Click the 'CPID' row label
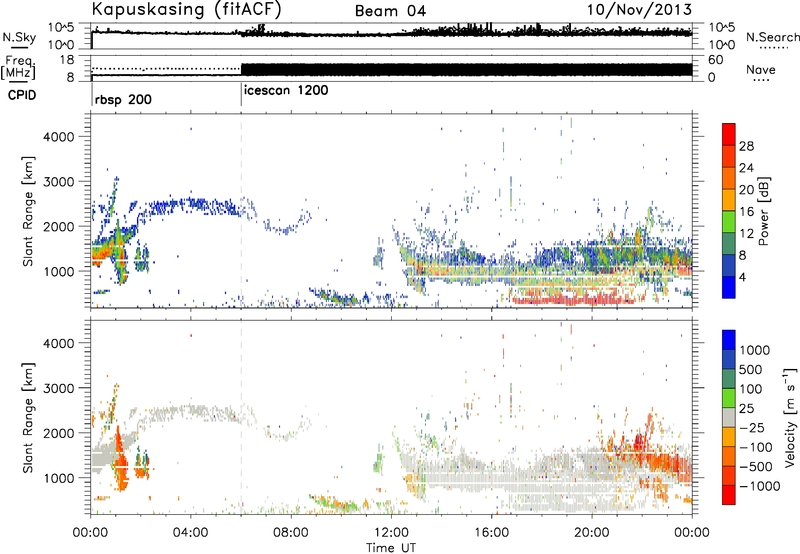800x554 pixels. click(x=22, y=95)
